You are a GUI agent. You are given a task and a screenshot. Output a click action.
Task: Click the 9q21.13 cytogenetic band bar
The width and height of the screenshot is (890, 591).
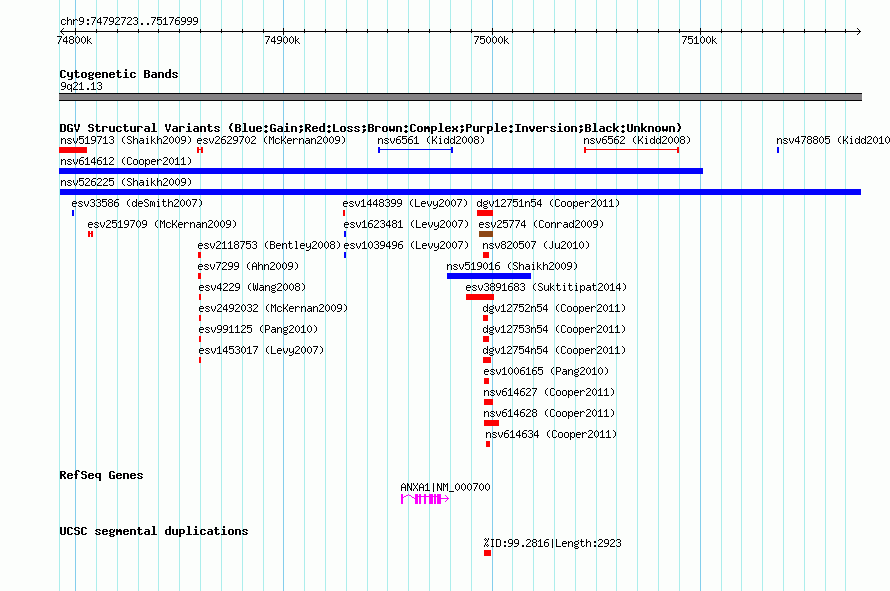click(x=460, y=97)
